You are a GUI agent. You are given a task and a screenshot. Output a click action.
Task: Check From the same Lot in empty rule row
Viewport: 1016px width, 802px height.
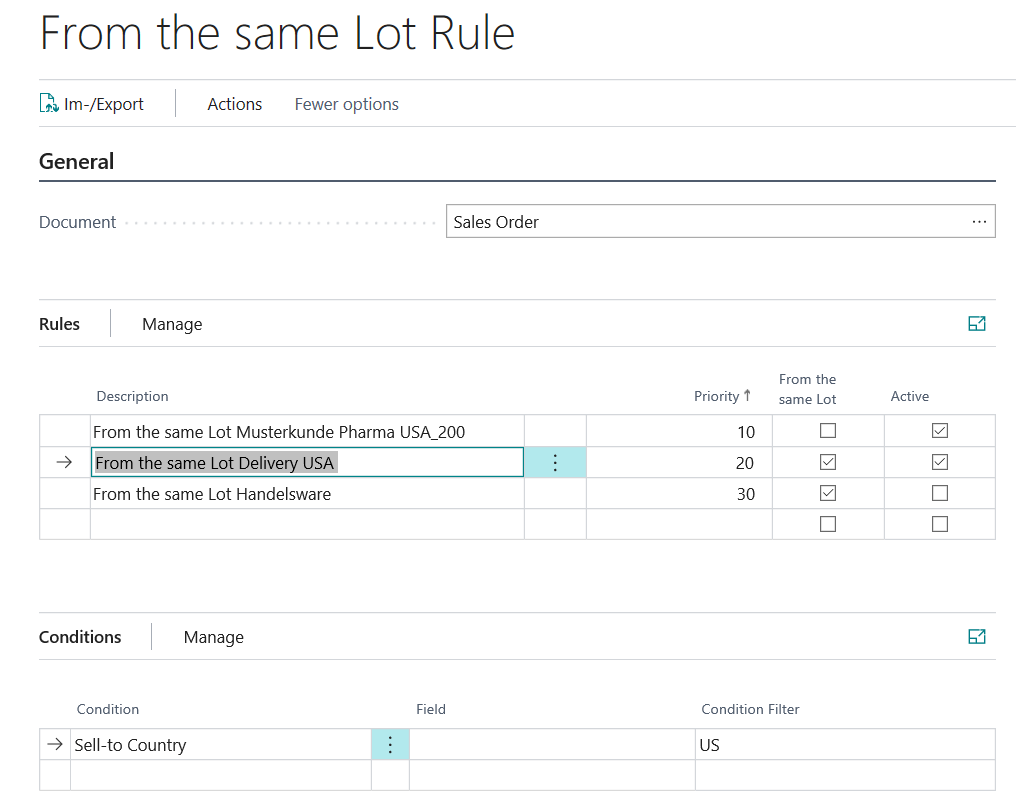pos(827,524)
